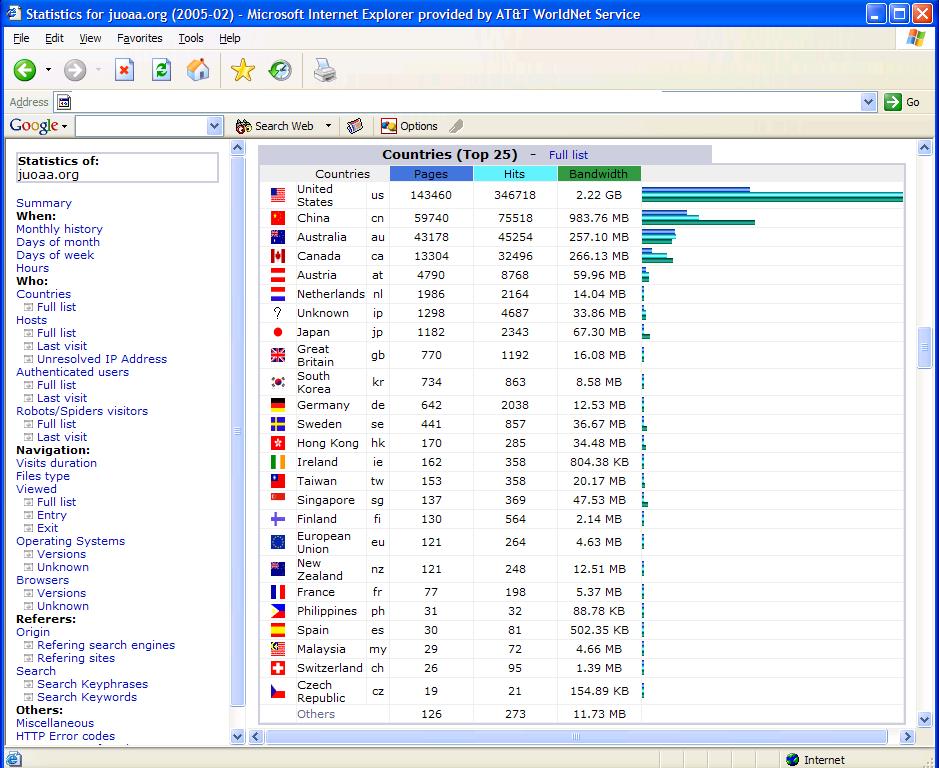Expand the Google search box dropdown

coord(215,126)
